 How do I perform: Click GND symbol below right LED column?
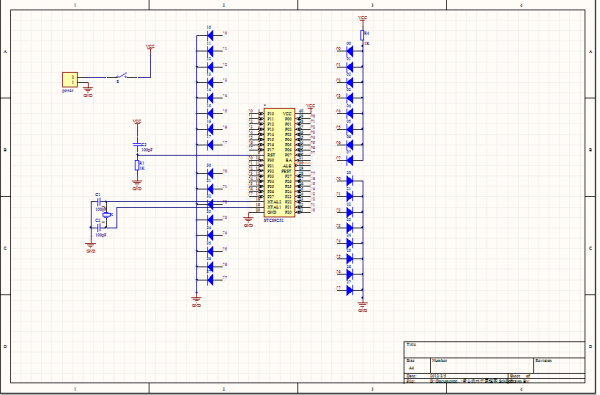(x=362, y=305)
